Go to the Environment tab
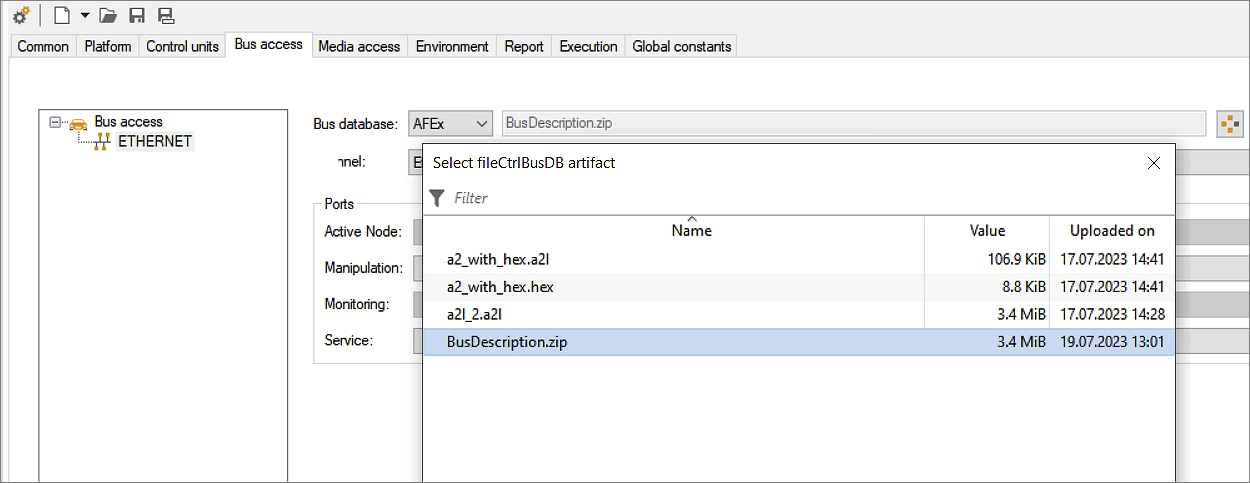Screen dimensions: 1250x483 tap(452, 46)
